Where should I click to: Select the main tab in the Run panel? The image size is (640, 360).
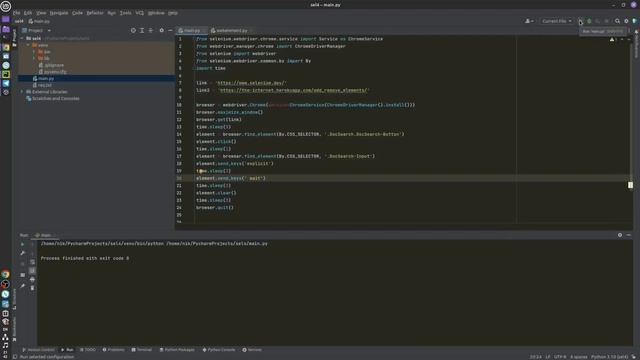(44, 235)
